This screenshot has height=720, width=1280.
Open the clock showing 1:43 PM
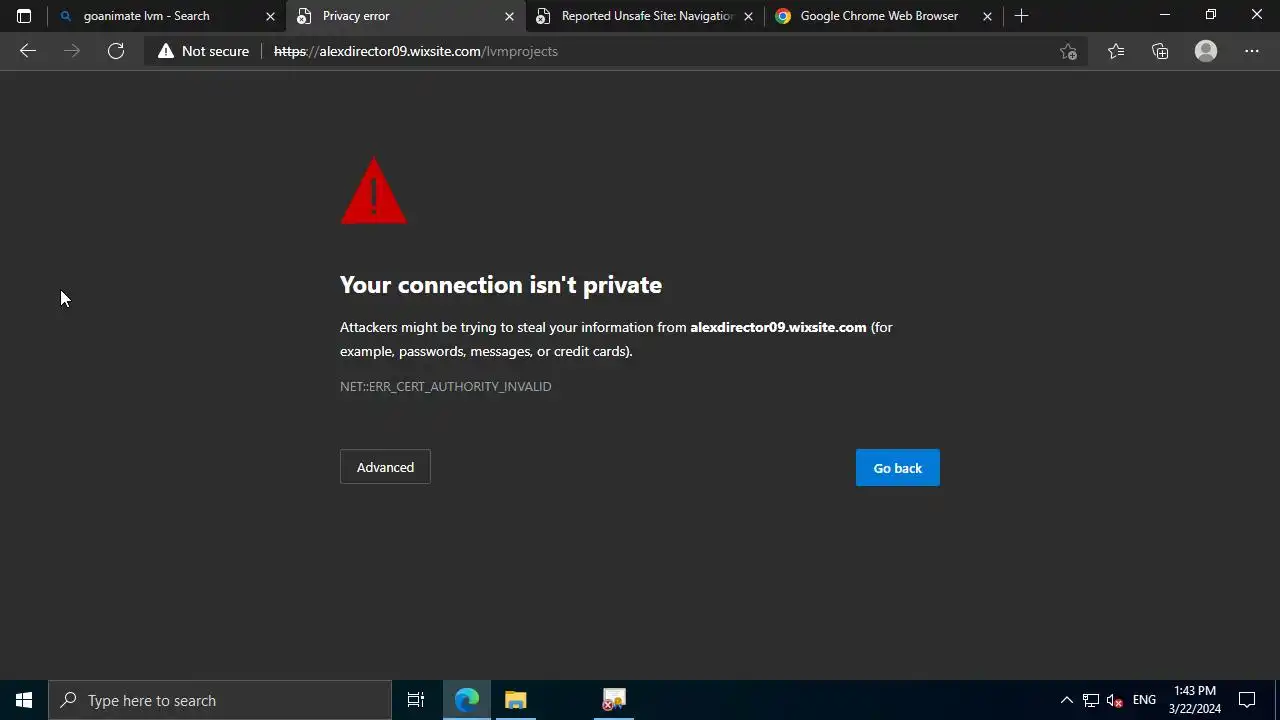(1195, 700)
